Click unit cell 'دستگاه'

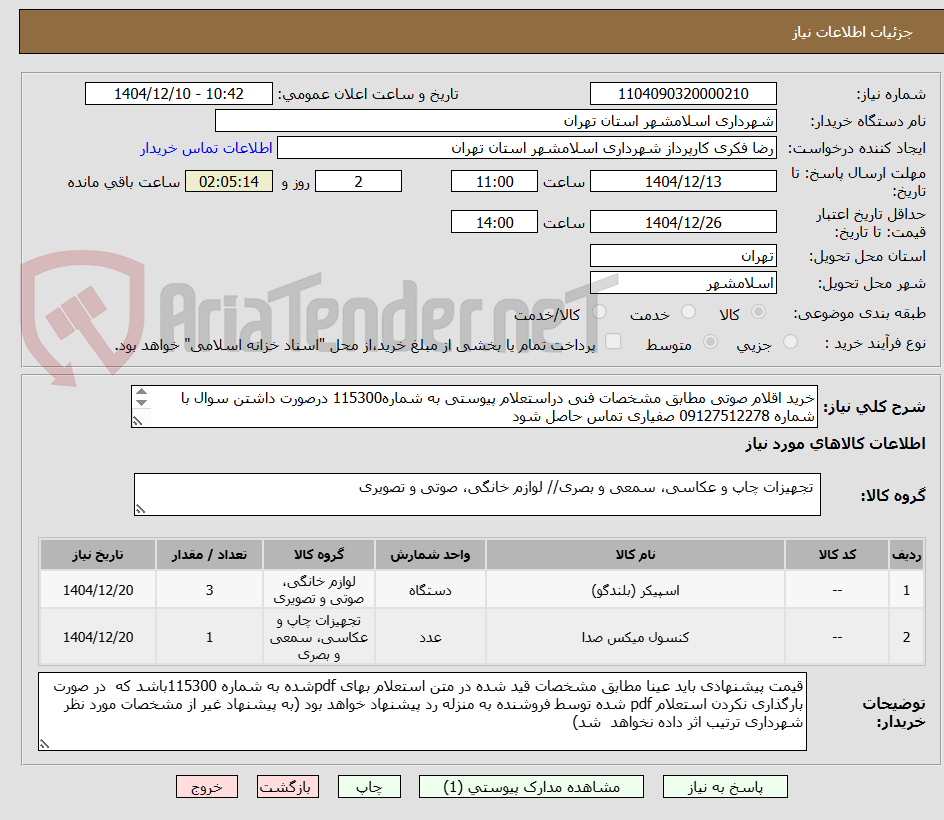pyautogui.click(x=430, y=590)
